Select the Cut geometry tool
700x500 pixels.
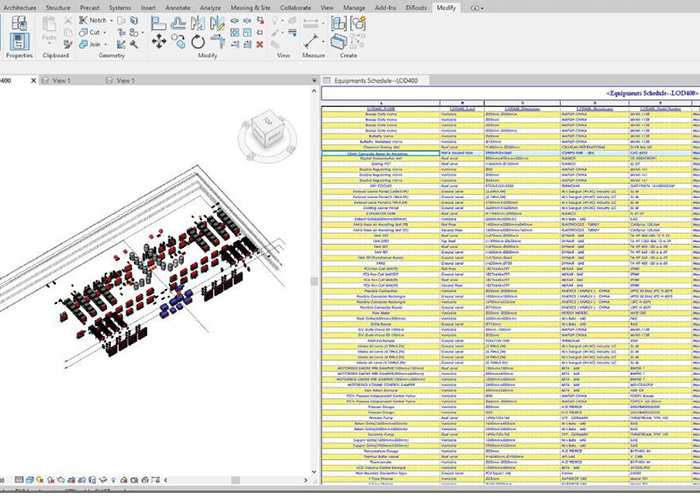[89, 32]
